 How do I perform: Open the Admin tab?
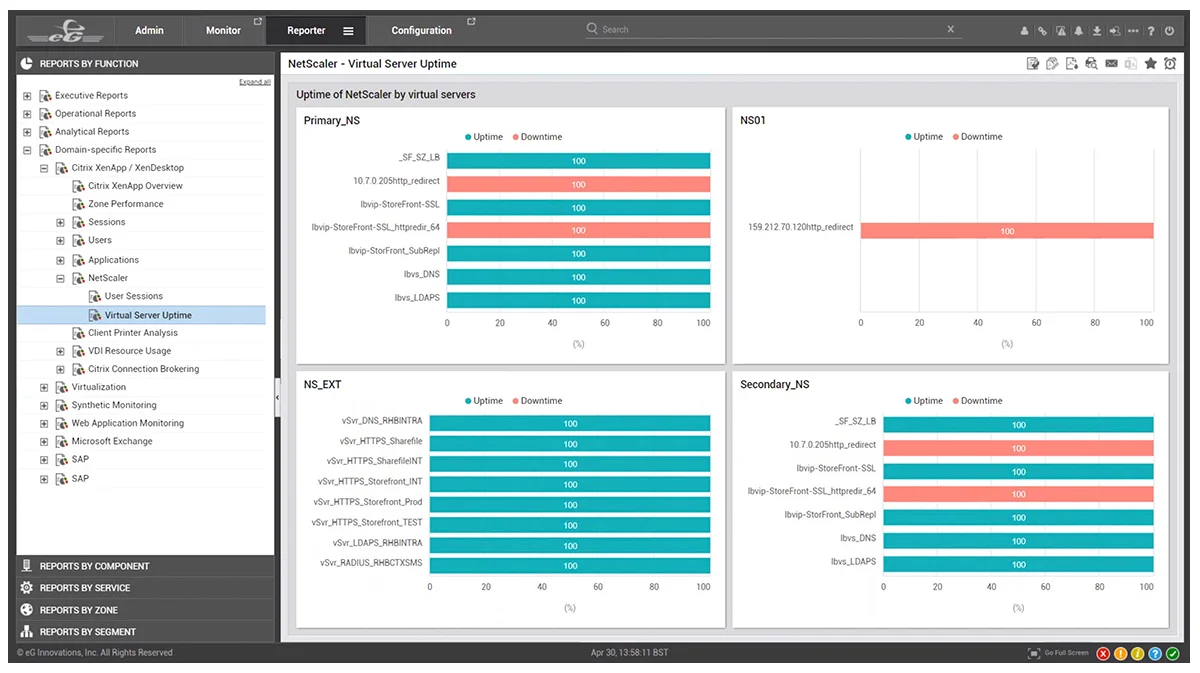tap(149, 31)
